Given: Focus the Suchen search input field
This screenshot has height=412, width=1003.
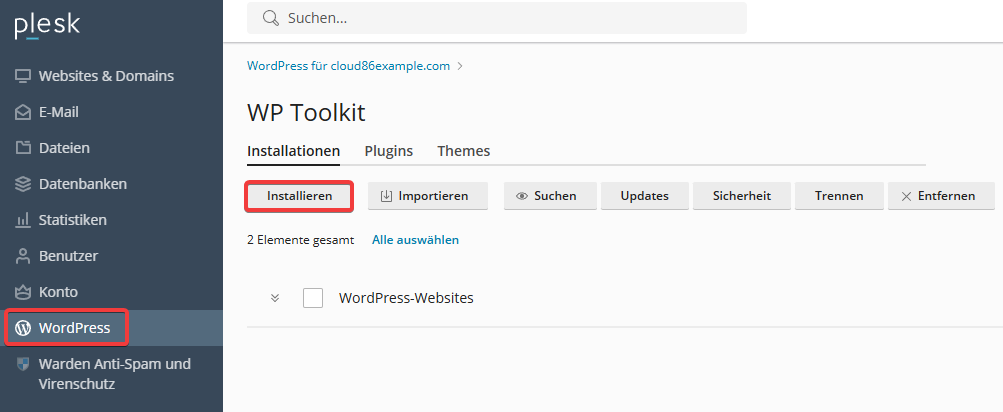Looking at the screenshot, I should click(497, 18).
